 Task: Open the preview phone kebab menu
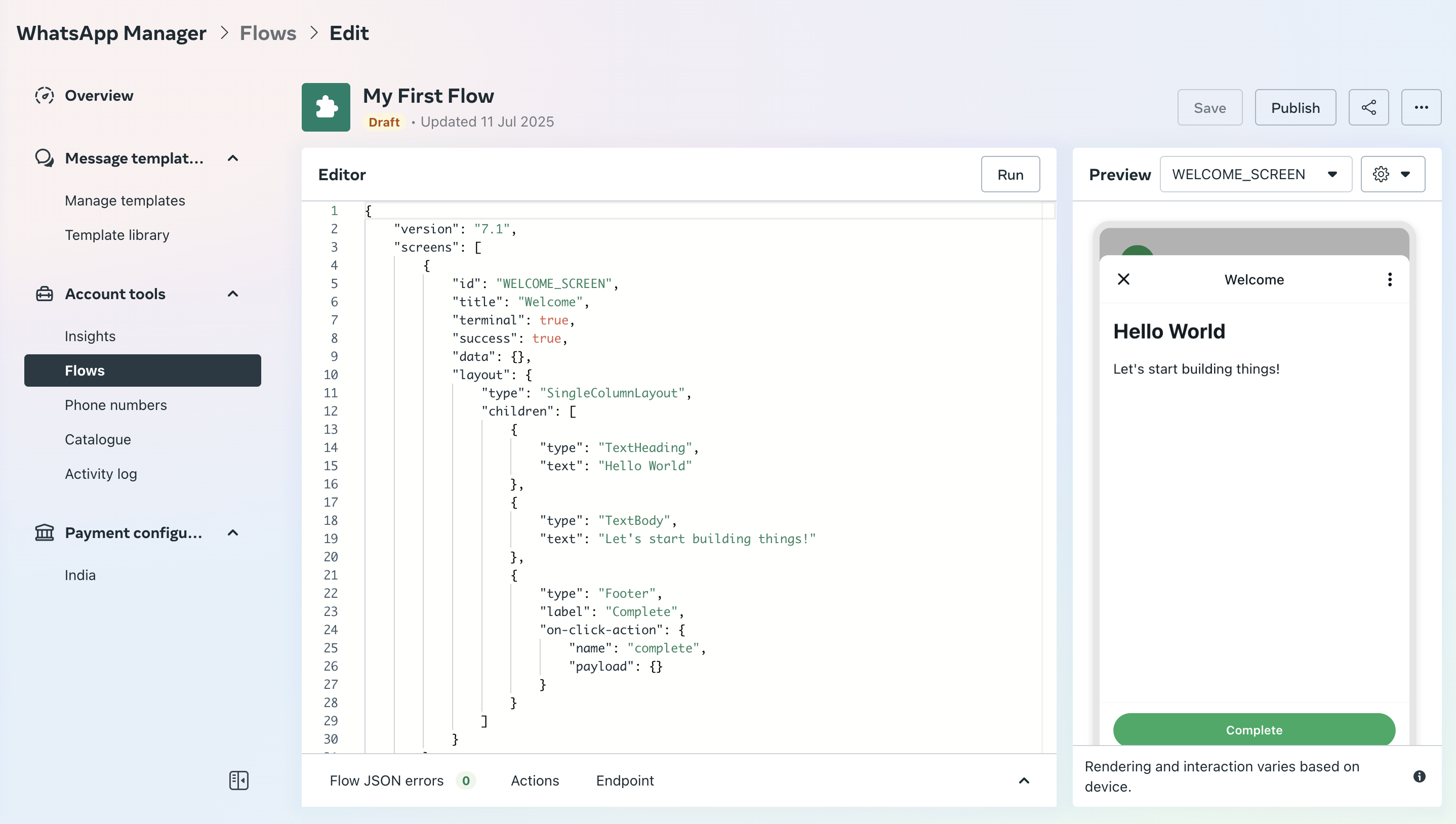[x=1389, y=279]
